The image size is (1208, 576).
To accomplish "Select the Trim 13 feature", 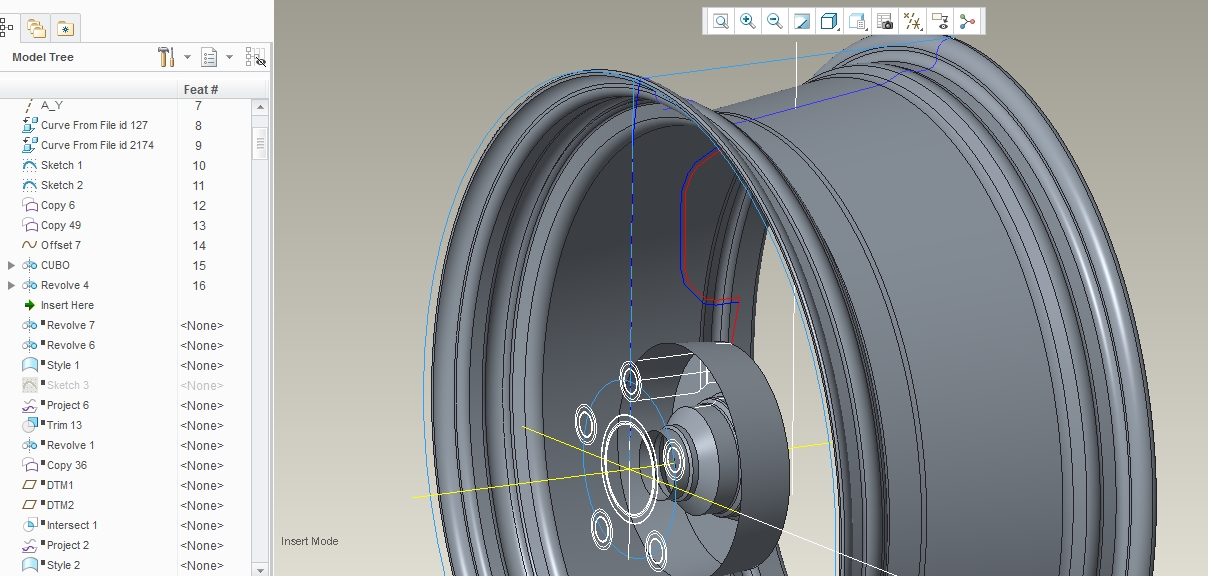I will click(64, 425).
